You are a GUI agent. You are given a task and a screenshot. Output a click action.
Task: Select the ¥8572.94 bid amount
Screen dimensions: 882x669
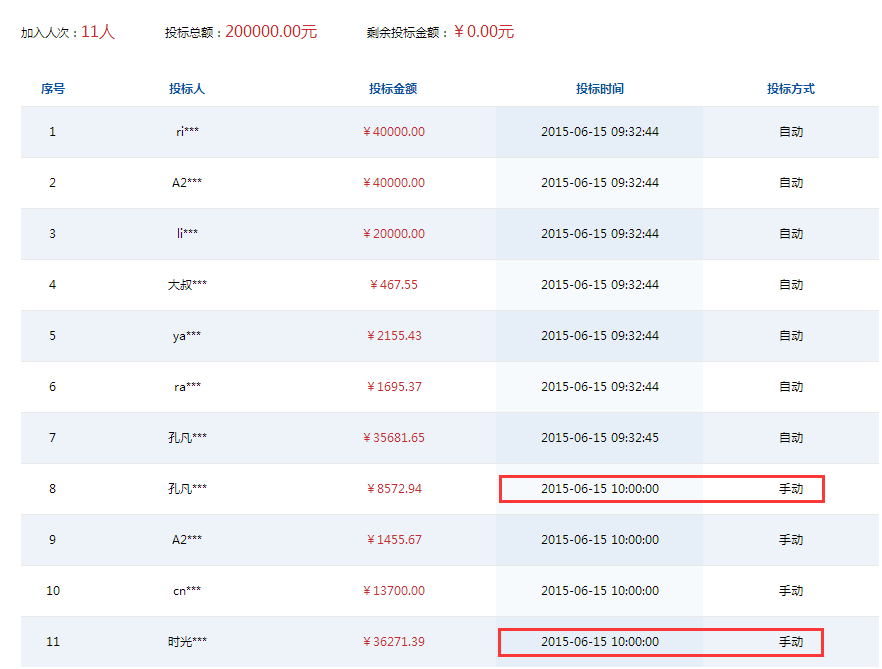pos(394,489)
